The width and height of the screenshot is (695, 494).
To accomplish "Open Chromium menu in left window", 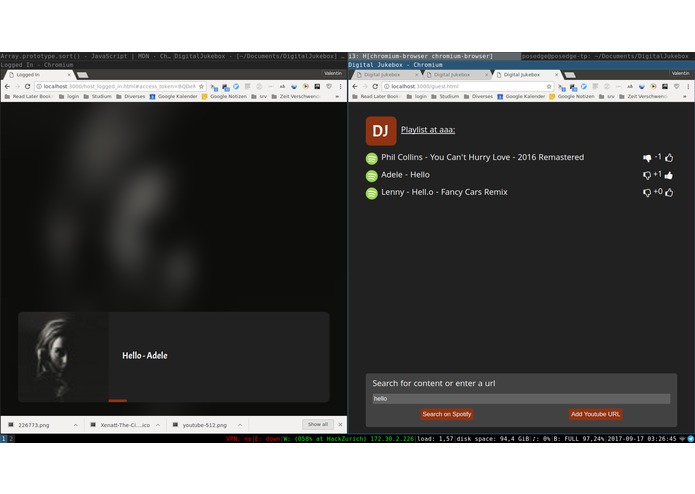I will [x=340, y=86].
